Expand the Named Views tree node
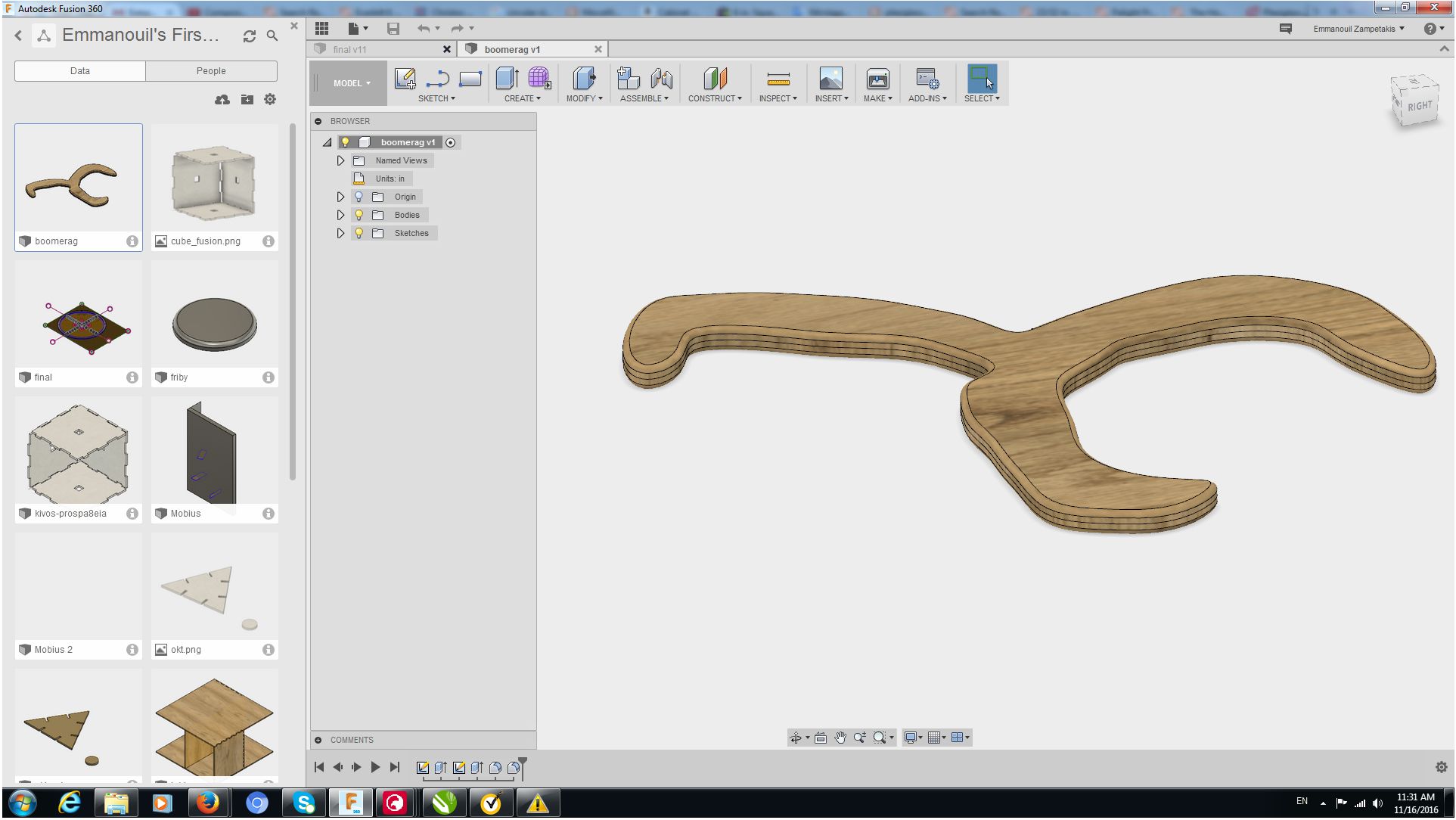 coord(340,160)
